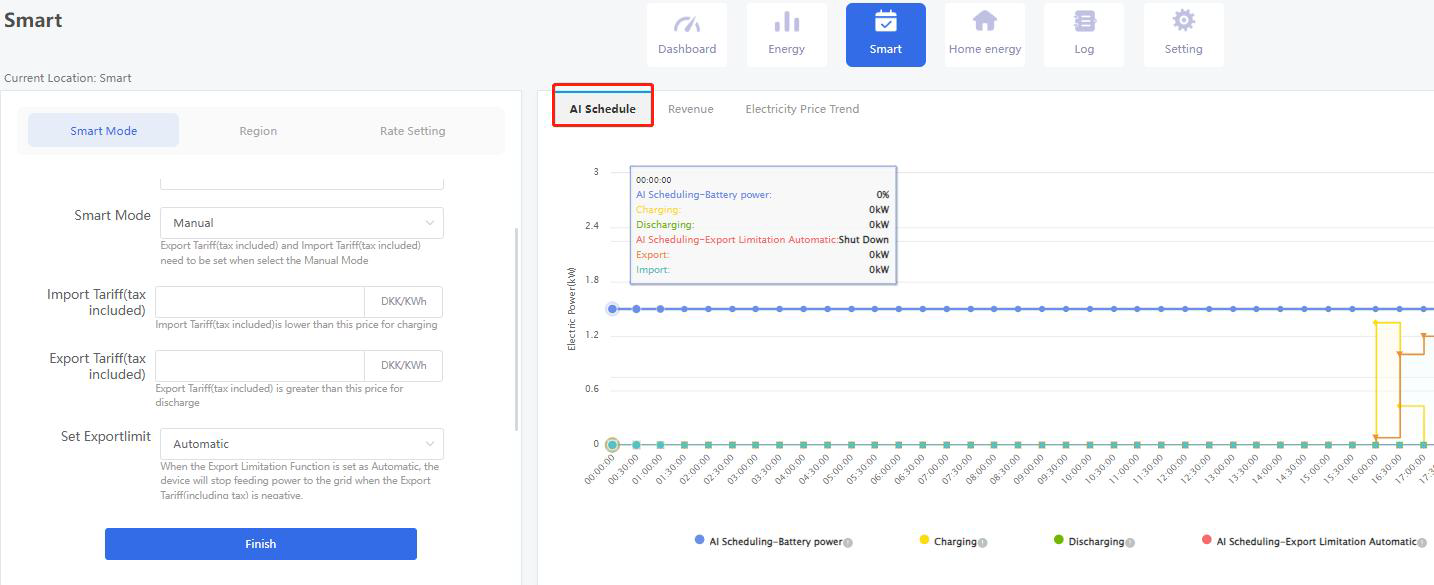Open the Rate Setting tab
1434x585 pixels.
pyautogui.click(x=412, y=131)
